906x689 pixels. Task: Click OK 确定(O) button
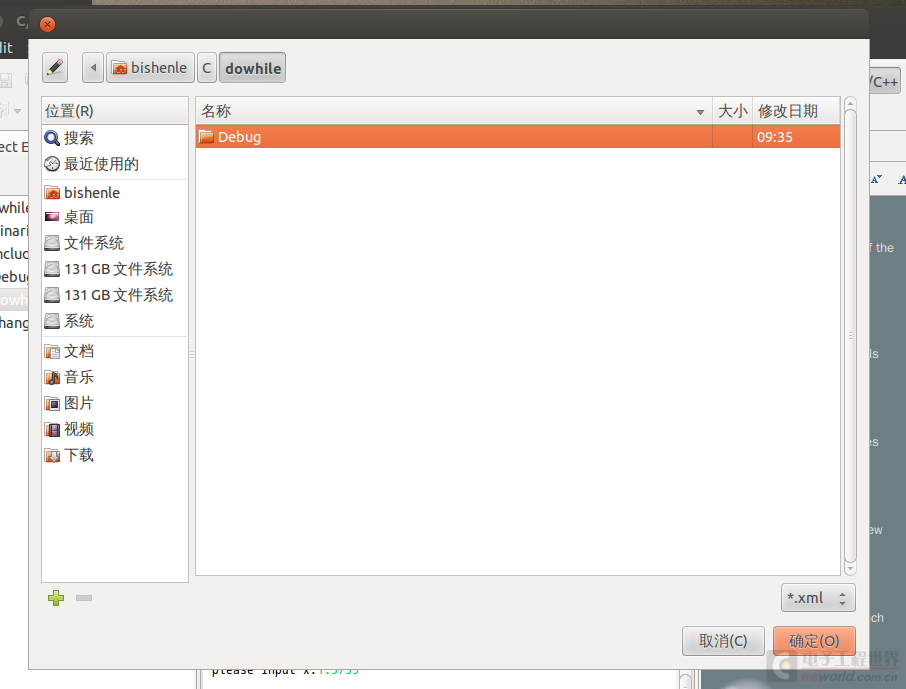click(x=814, y=641)
